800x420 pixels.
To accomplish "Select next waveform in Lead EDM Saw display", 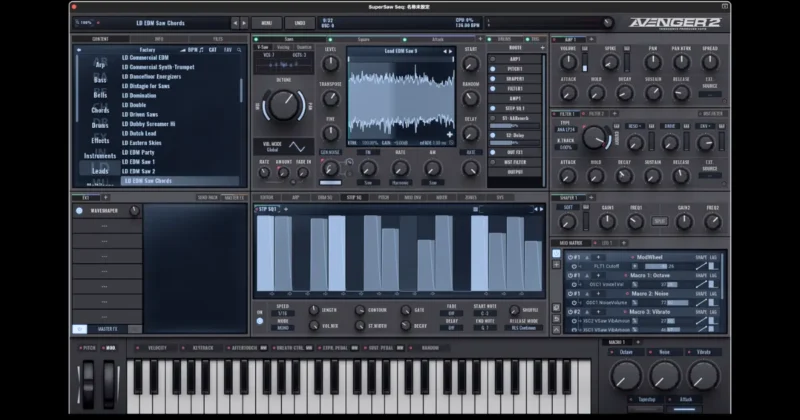I will point(450,51).
